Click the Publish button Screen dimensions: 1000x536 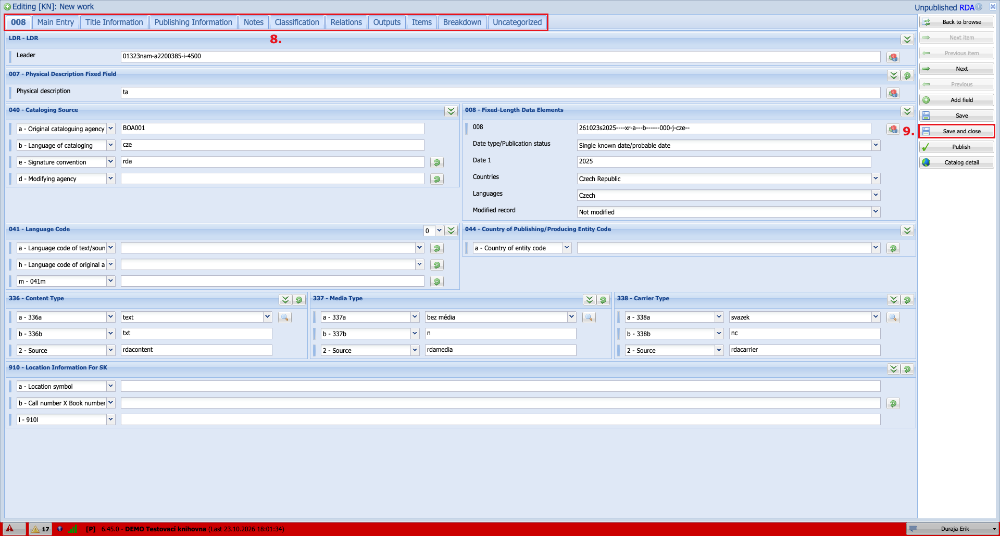(x=956, y=147)
